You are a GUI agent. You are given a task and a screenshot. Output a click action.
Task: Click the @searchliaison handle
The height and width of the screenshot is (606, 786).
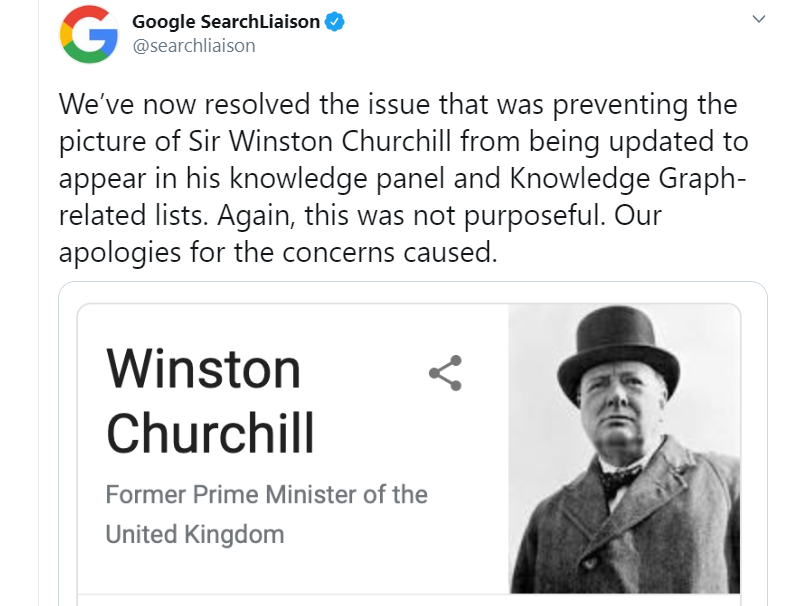pyautogui.click(x=194, y=45)
